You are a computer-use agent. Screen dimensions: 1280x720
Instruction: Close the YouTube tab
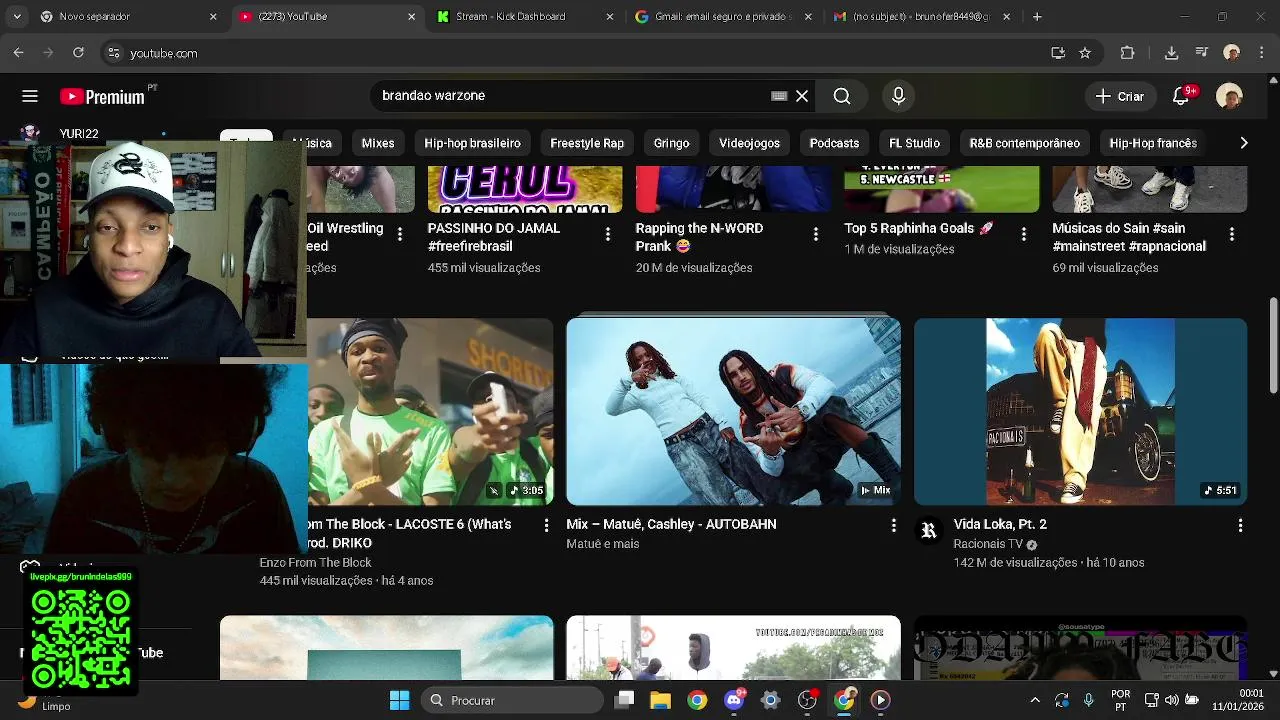[x=411, y=17]
